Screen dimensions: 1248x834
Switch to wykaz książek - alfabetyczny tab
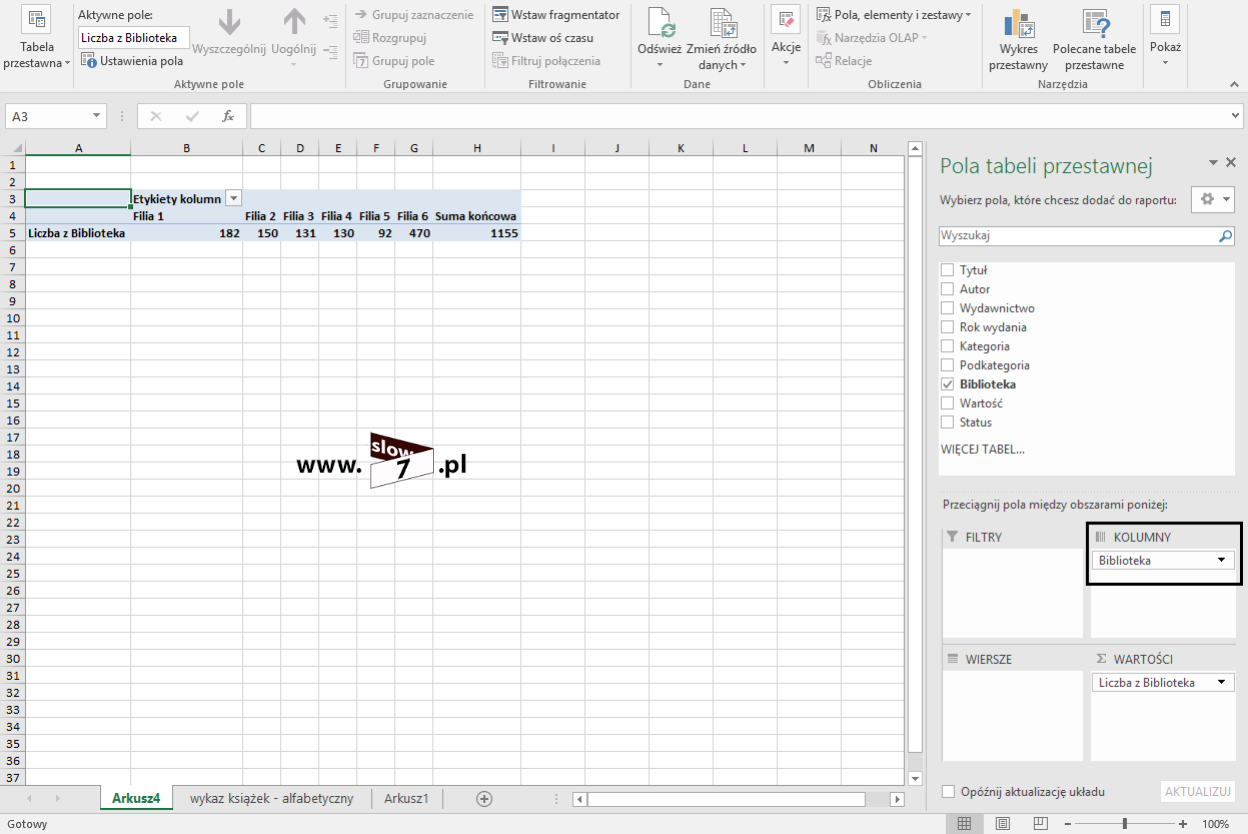coord(272,798)
